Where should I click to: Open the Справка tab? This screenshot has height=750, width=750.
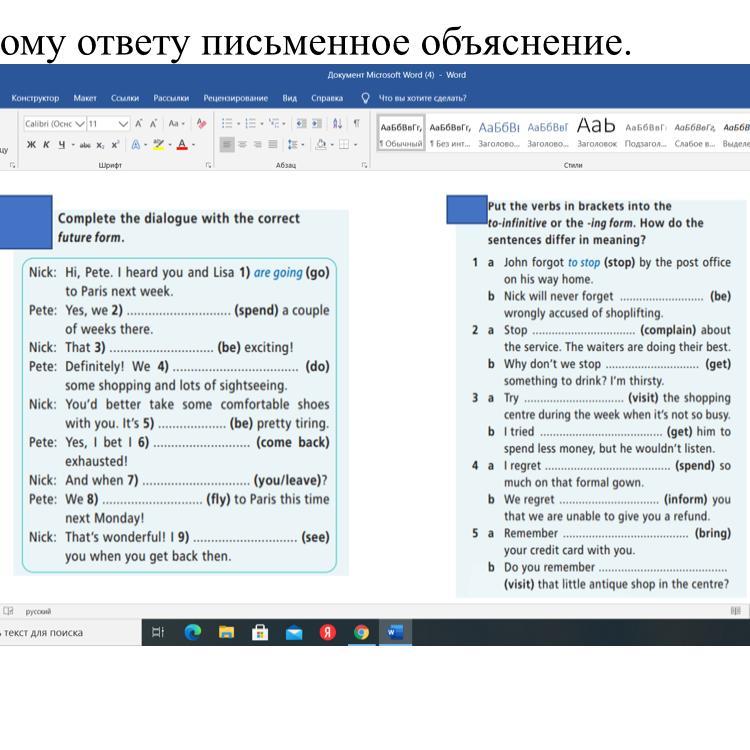327,98
